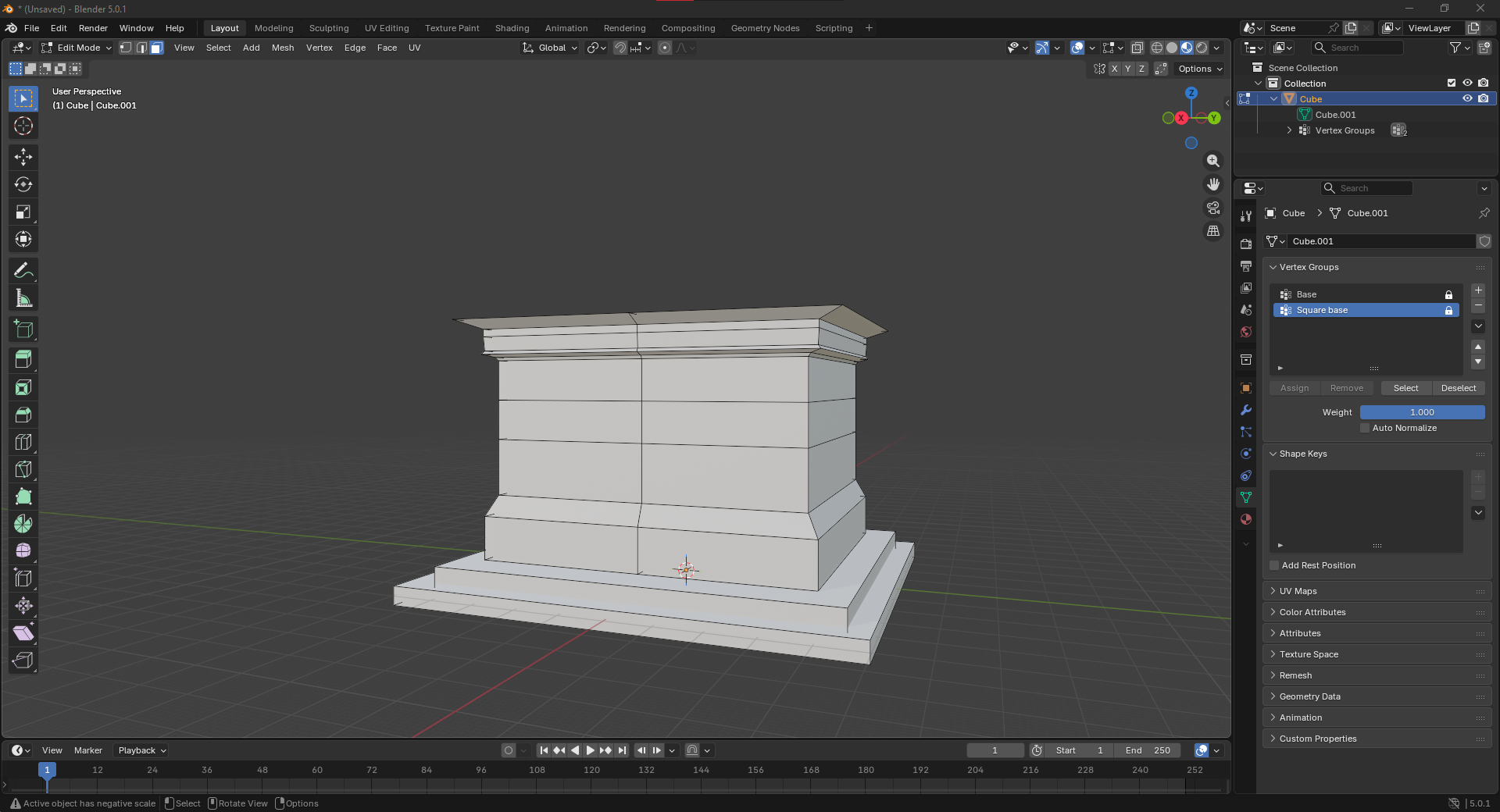Expand the Geometry Data panel

(x=1309, y=696)
